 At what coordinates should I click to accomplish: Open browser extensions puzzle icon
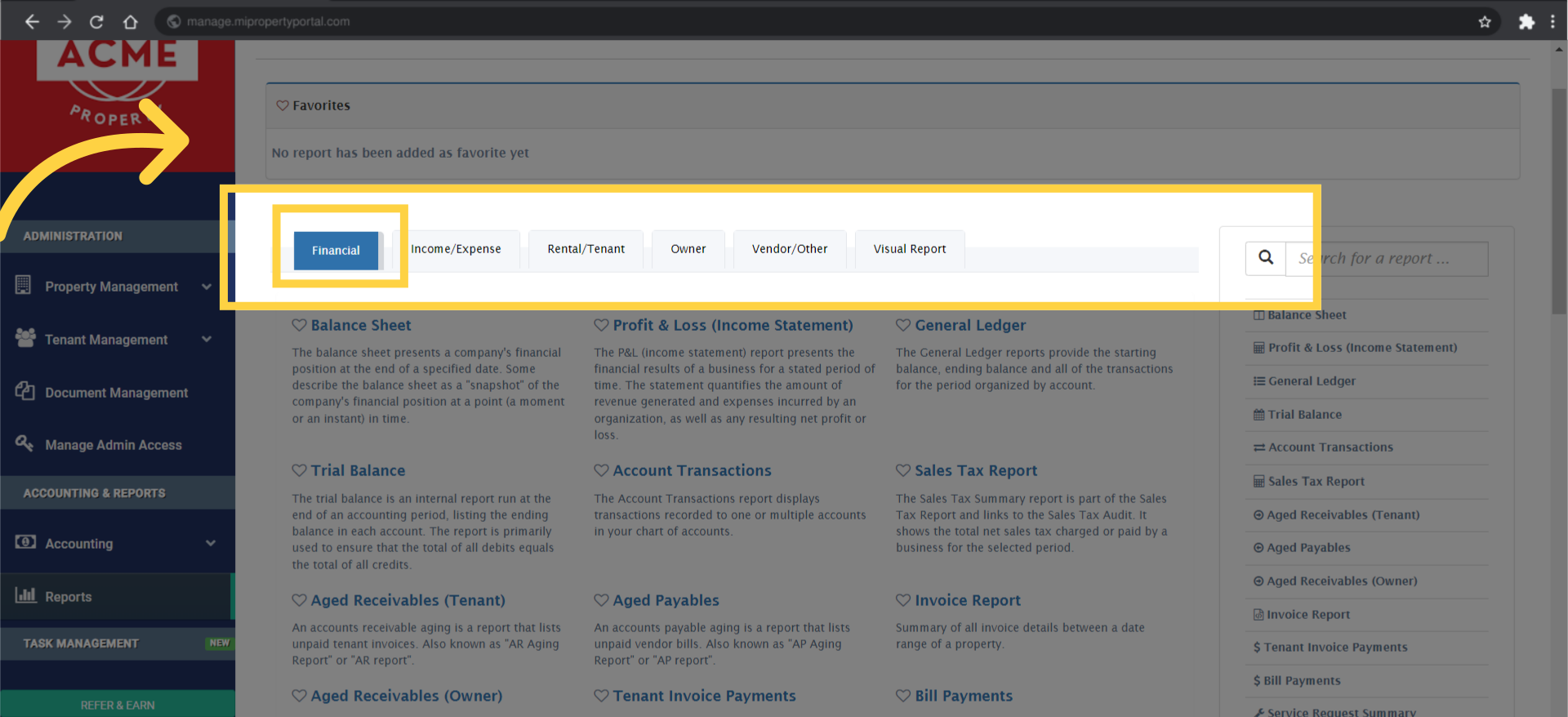(1526, 22)
